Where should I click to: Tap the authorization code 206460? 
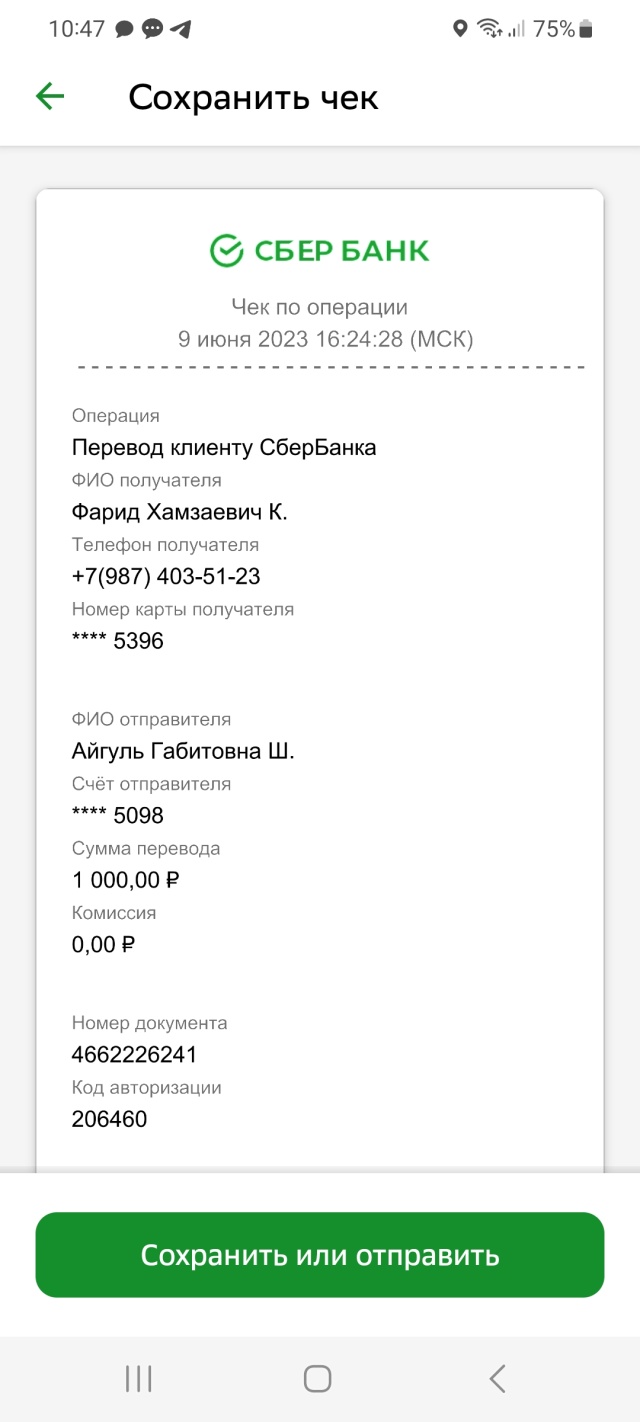109,1119
